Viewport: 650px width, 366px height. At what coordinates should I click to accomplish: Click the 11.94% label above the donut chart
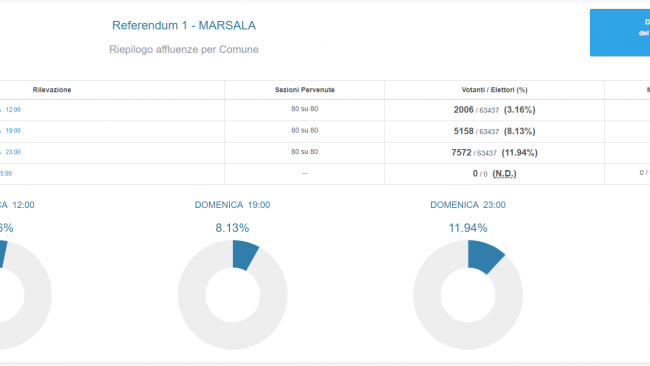[468, 228]
